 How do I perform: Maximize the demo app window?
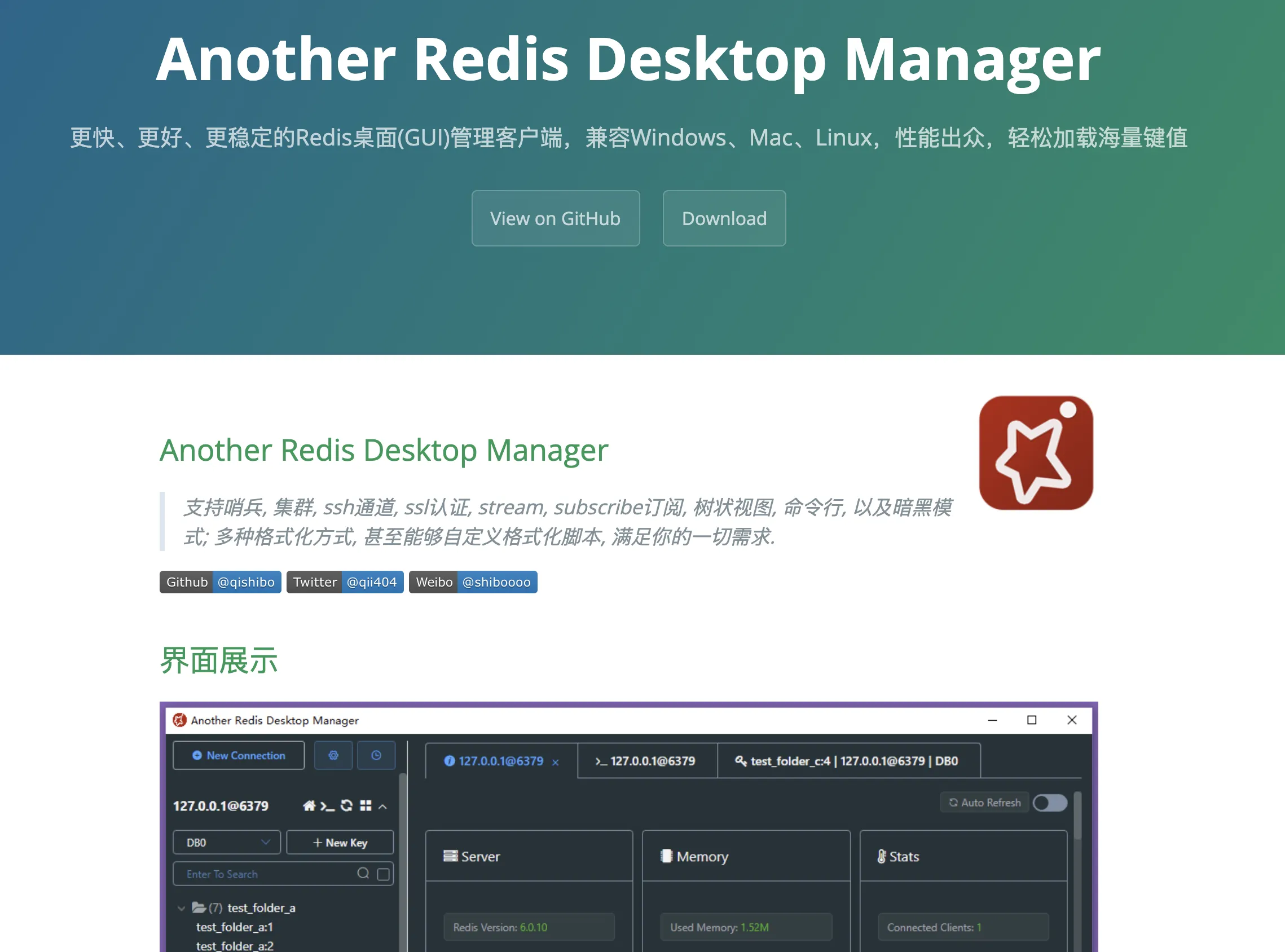1032,720
